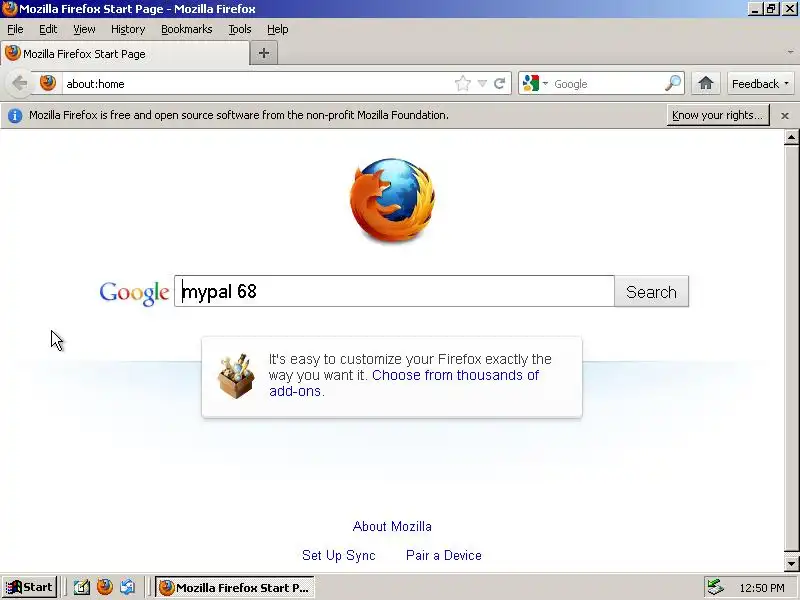Click the notepad quick launch icon in the taskbar
The image size is (800, 600).
point(82,588)
